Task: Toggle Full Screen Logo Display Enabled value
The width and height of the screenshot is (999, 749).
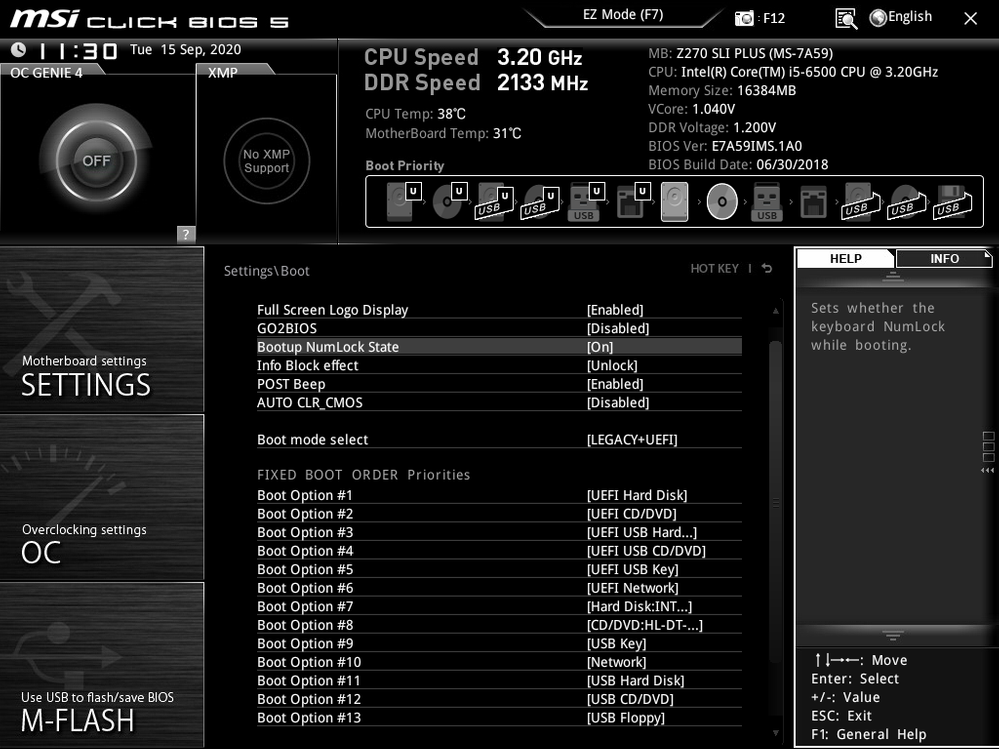Action: coord(615,310)
